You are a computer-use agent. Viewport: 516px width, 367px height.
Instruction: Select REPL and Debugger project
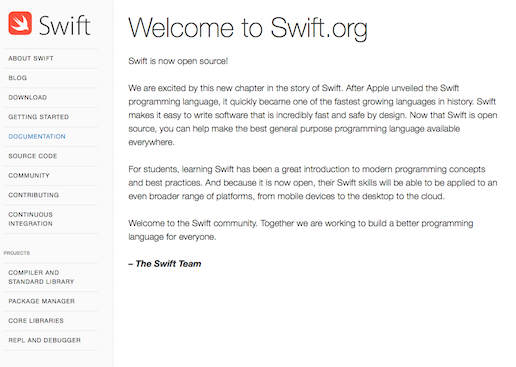pos(44,340)
